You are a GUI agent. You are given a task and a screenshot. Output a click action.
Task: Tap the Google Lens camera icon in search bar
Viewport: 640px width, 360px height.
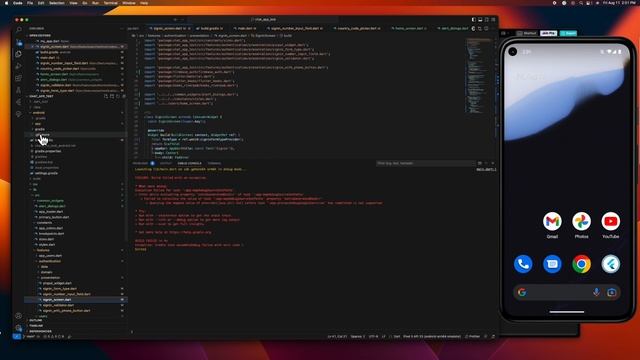coord(611,292)
